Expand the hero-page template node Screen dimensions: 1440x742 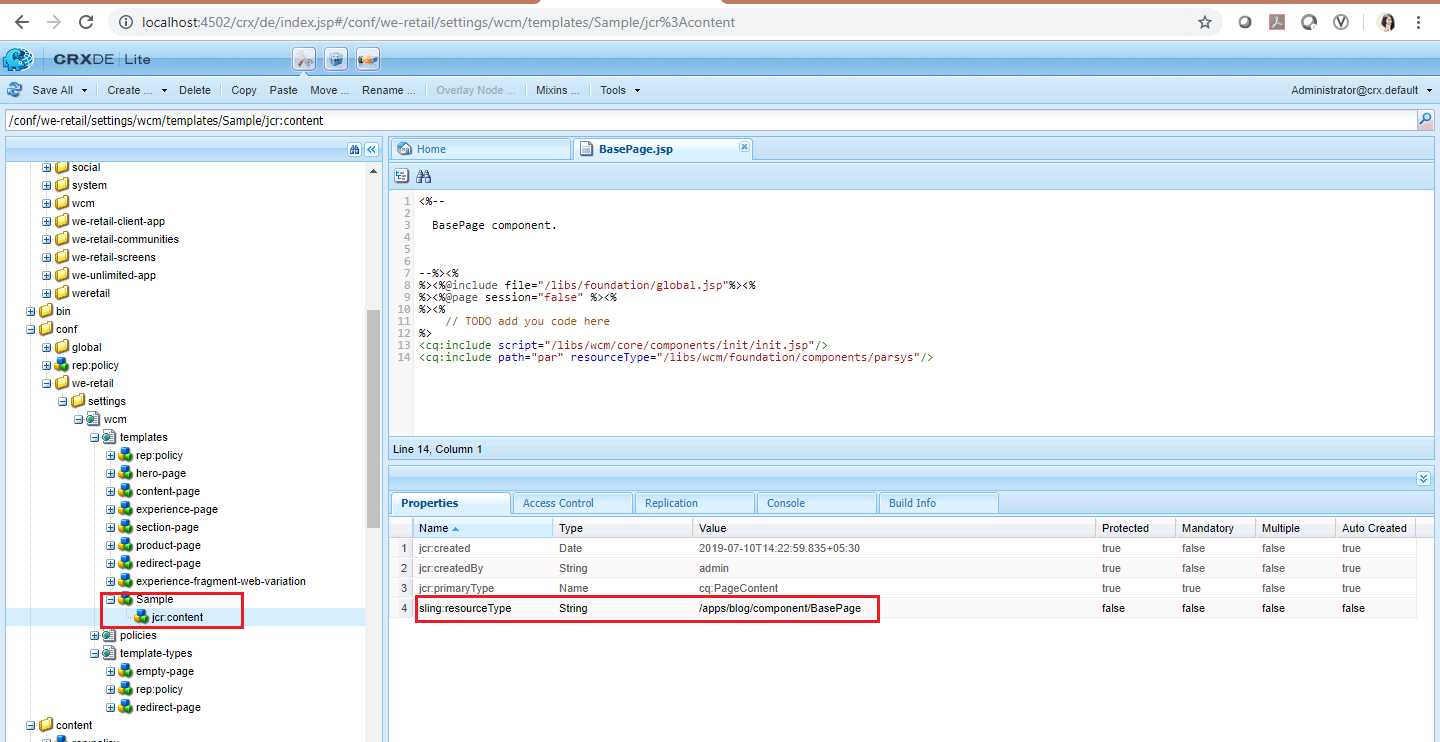(111, 473)
